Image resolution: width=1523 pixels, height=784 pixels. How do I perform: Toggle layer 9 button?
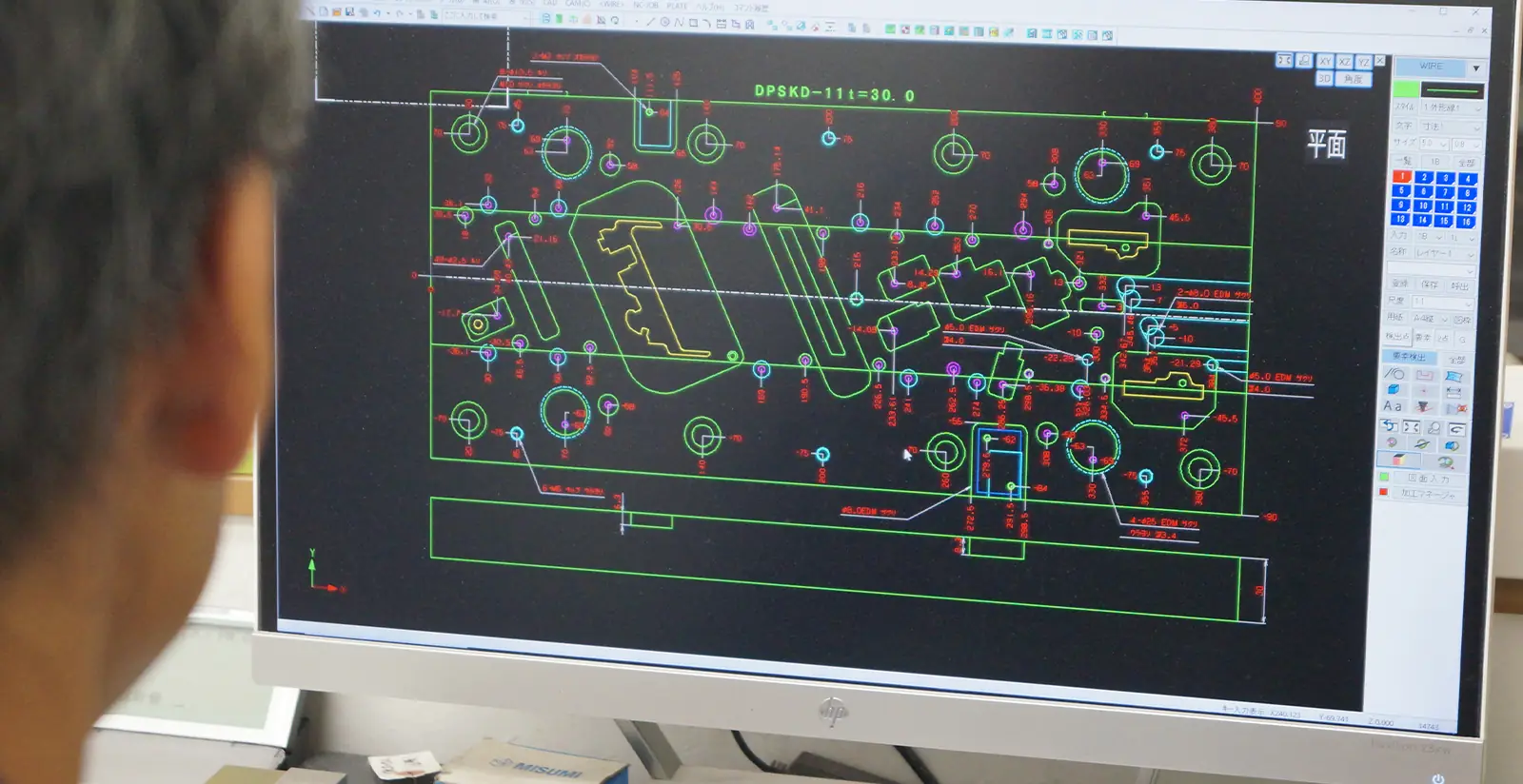tap(1400, 205)
